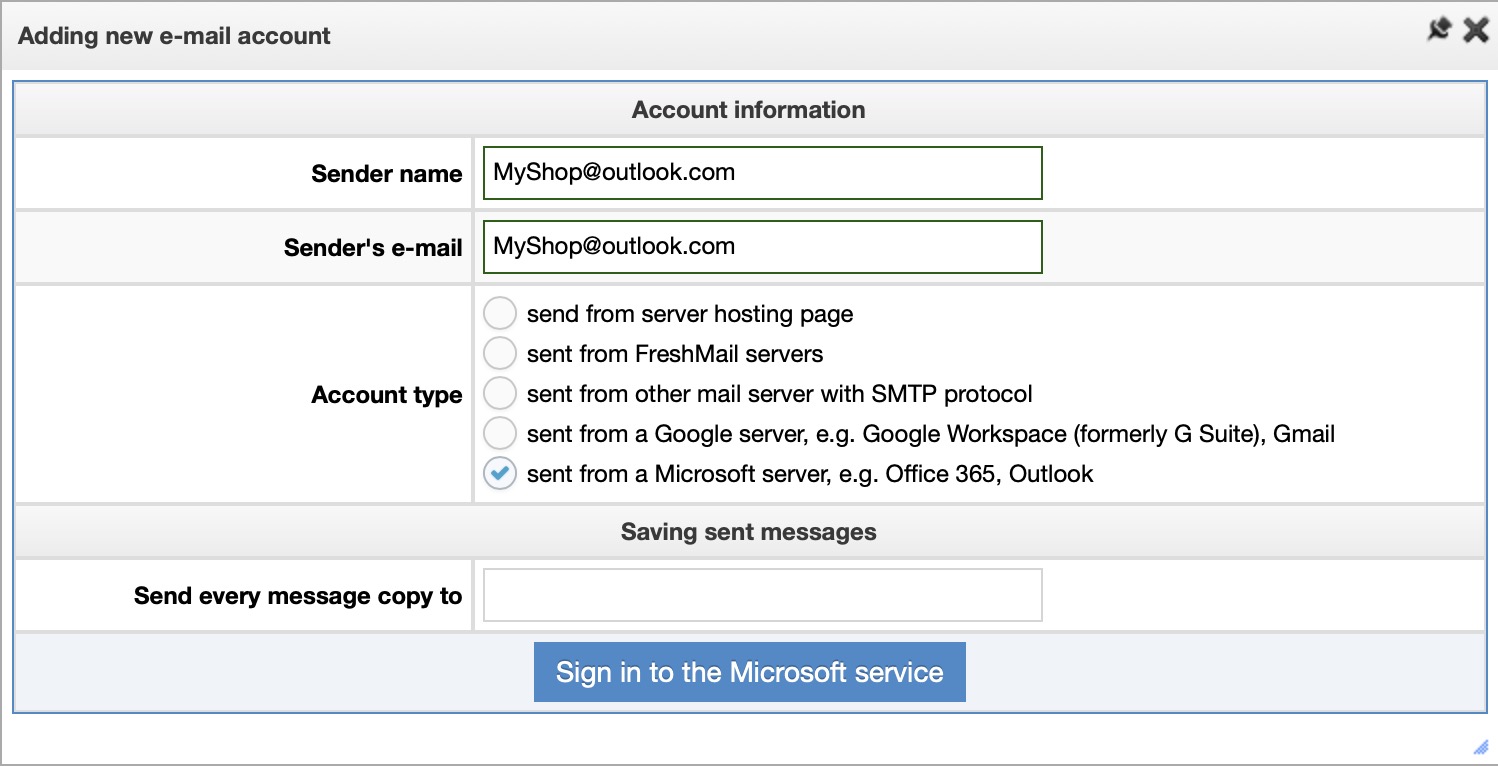This screenshot has height=766, width=1498.
Task: Click the Send every message copy to field
Action: pos(763,595)
